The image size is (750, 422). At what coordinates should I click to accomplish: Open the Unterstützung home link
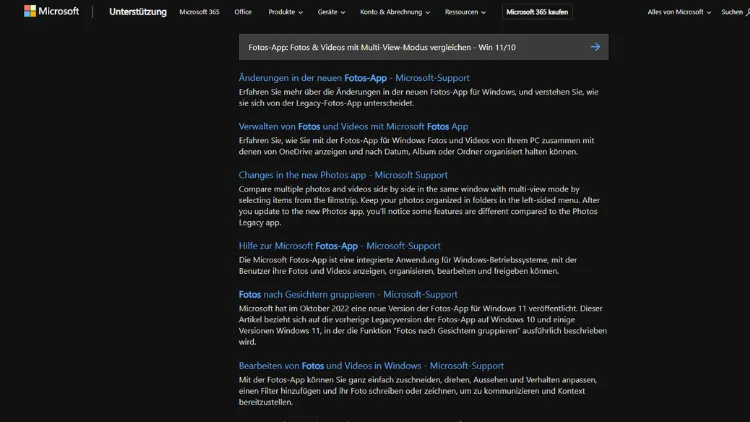(x=138, y=12)
